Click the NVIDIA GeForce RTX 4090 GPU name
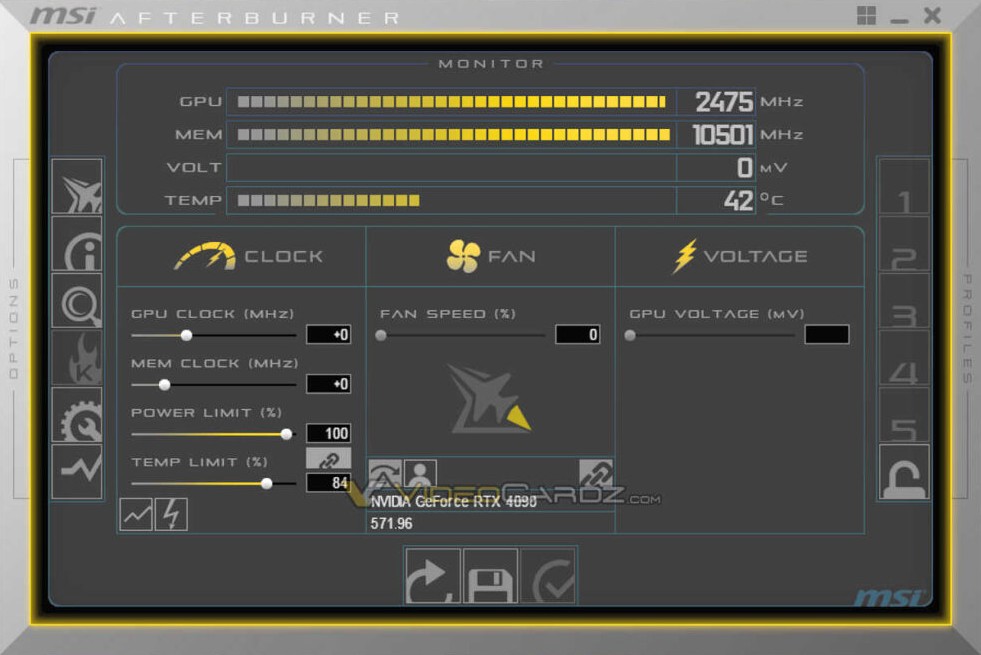Viewport: 981px width, 655px height. [454, 502]
